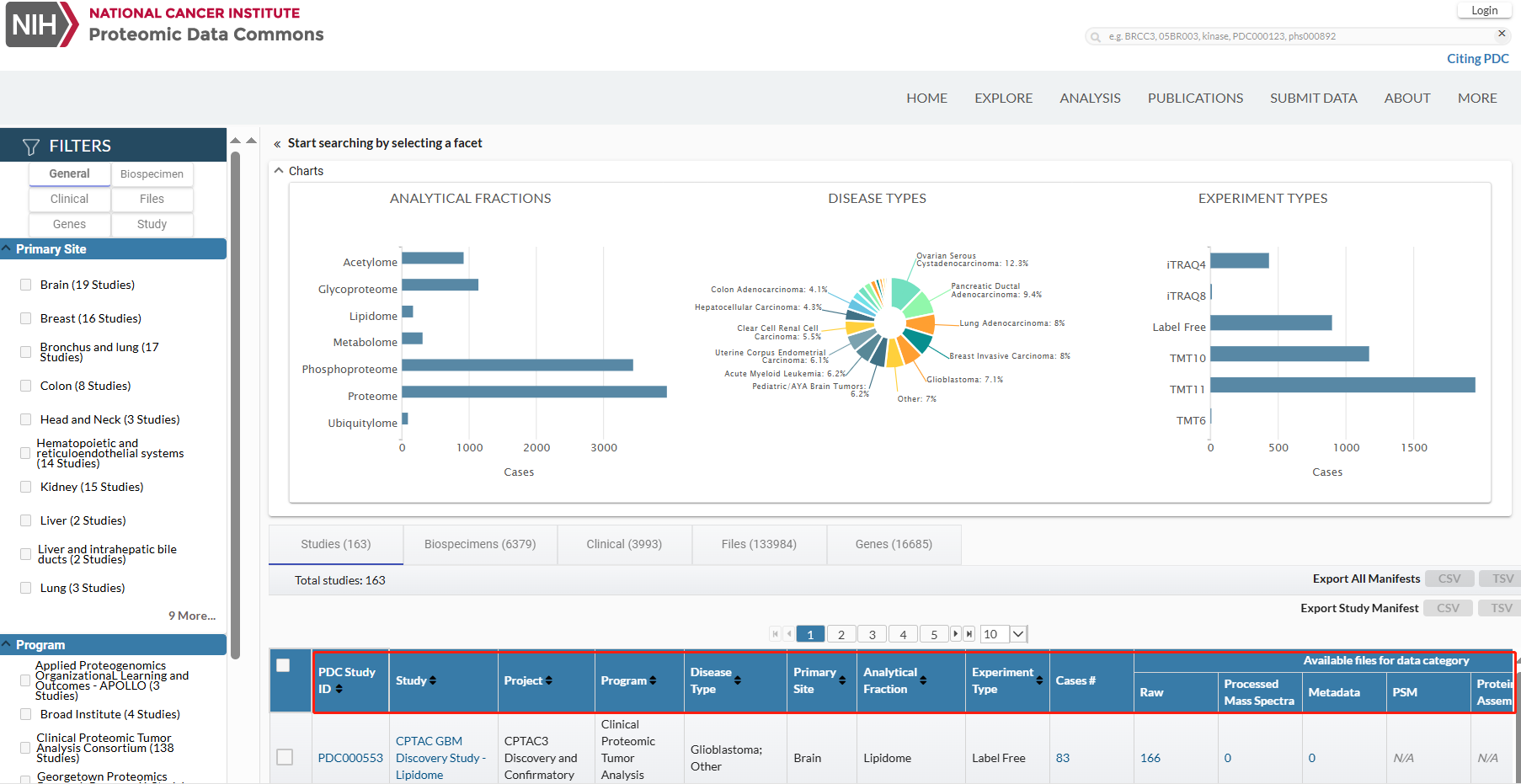The image size is (1521, 784).
Task: Sort by Study column arrows
Action: click(x=433, y=680)
